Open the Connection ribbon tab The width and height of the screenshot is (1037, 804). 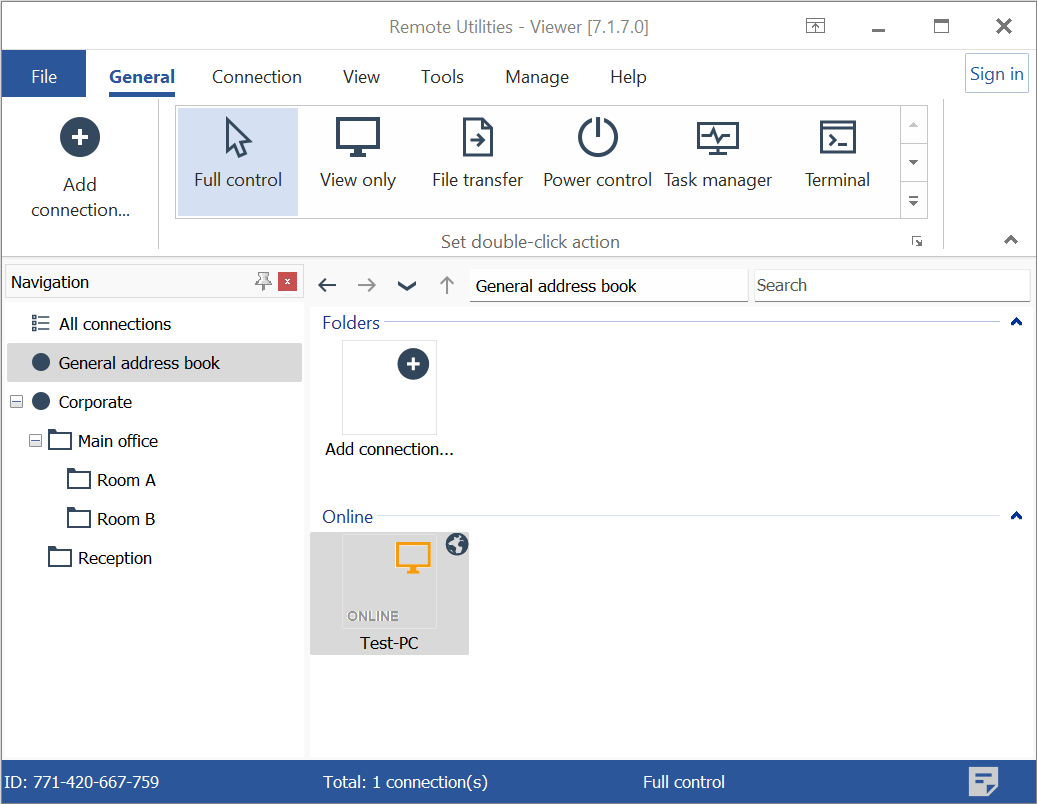pos(256,77)
